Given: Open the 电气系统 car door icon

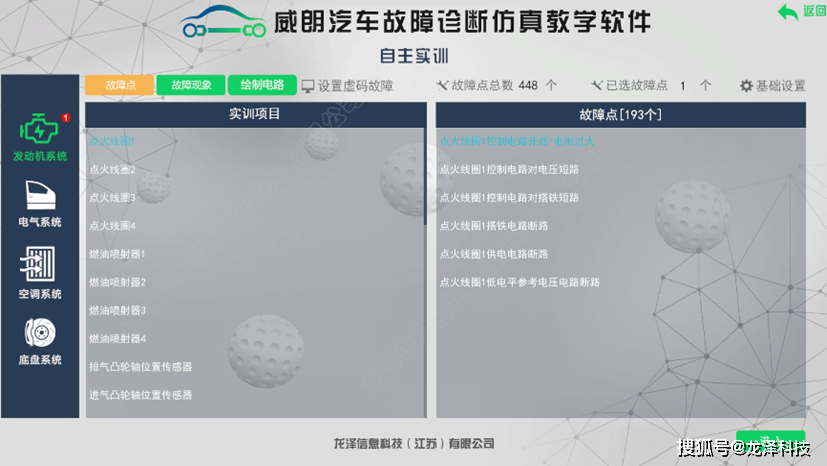Looking at the screenshot, I should (40, 195).
